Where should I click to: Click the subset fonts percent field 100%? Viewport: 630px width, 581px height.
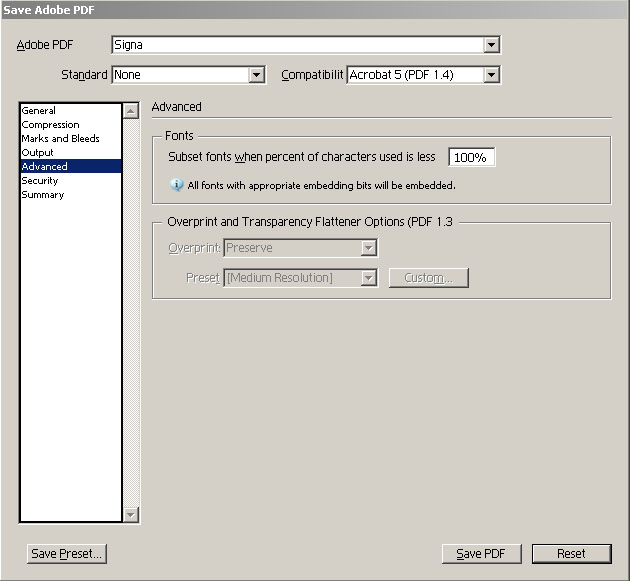click(471, 157)
